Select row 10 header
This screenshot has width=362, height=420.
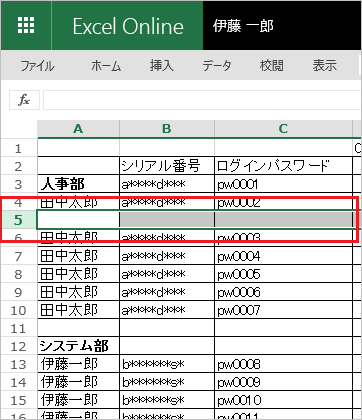[x=18, y=310]
